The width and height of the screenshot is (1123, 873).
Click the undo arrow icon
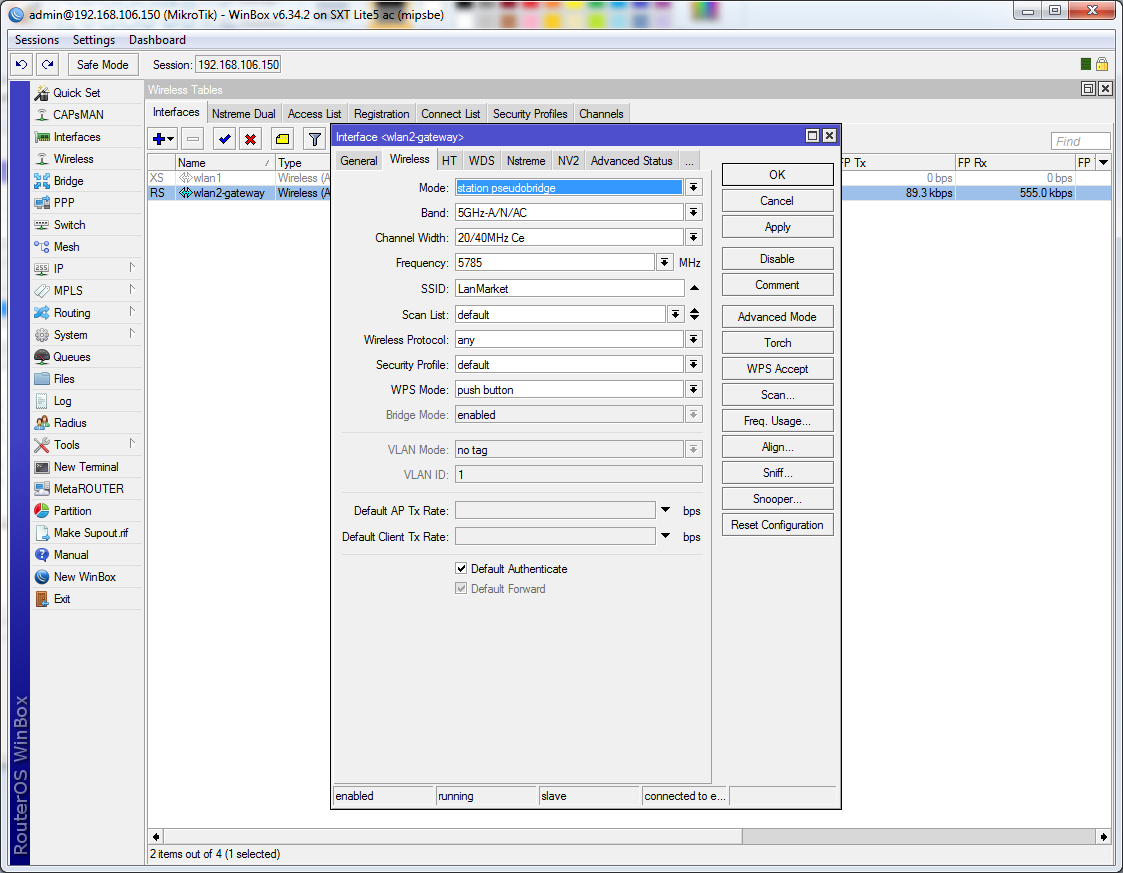(x=21, y=64)
